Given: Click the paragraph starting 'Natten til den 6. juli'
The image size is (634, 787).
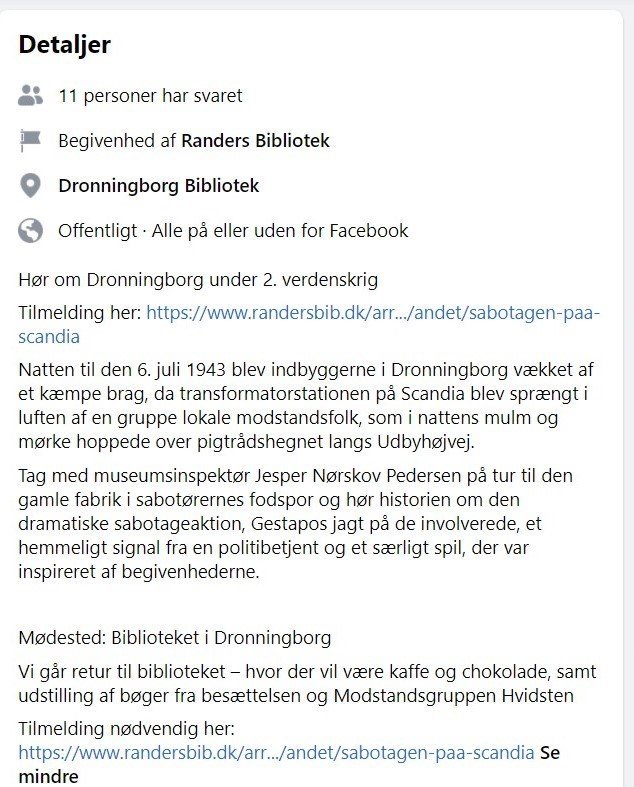Looking at the screenshot, I should [306, 406].
